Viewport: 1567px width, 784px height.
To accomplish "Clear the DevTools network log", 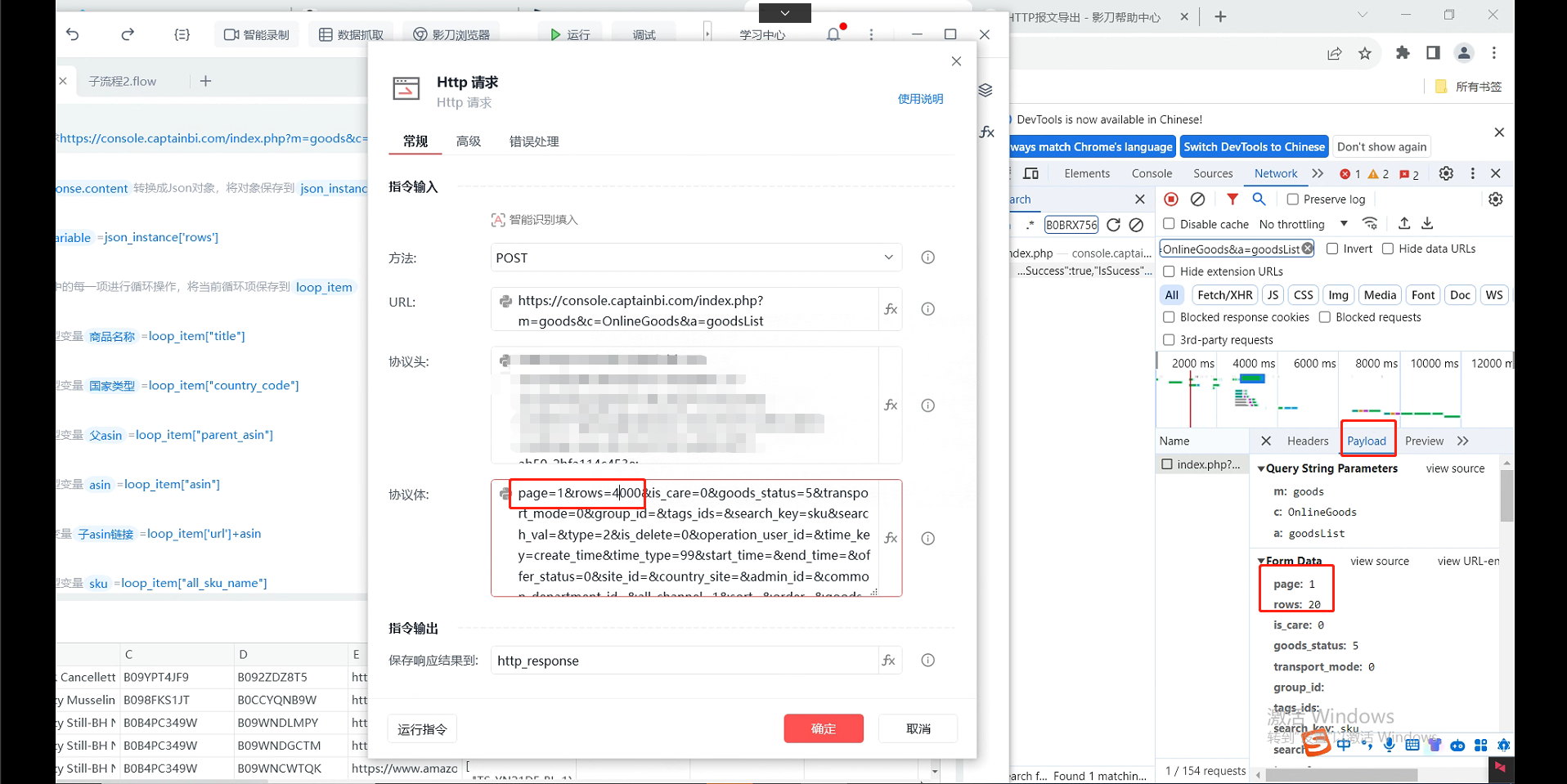I will coord(1198,199).
